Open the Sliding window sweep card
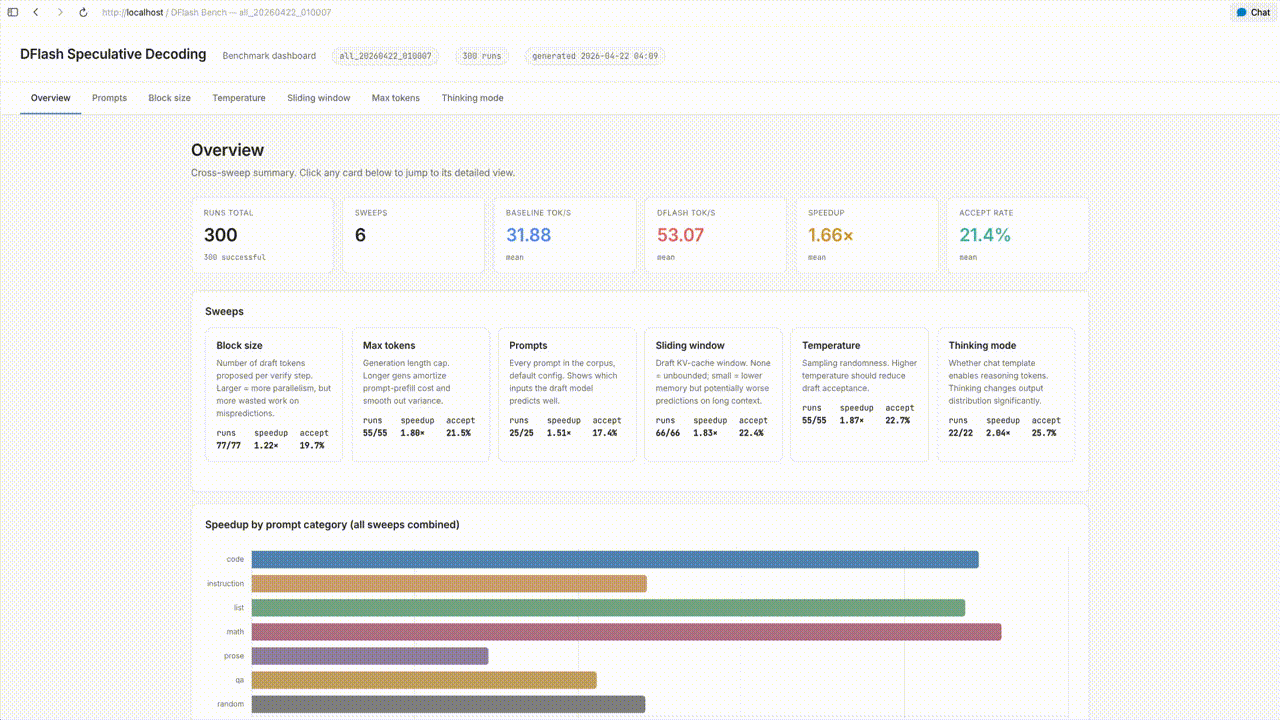Viewport: 1280px width, 720px height. click(713, 394)
